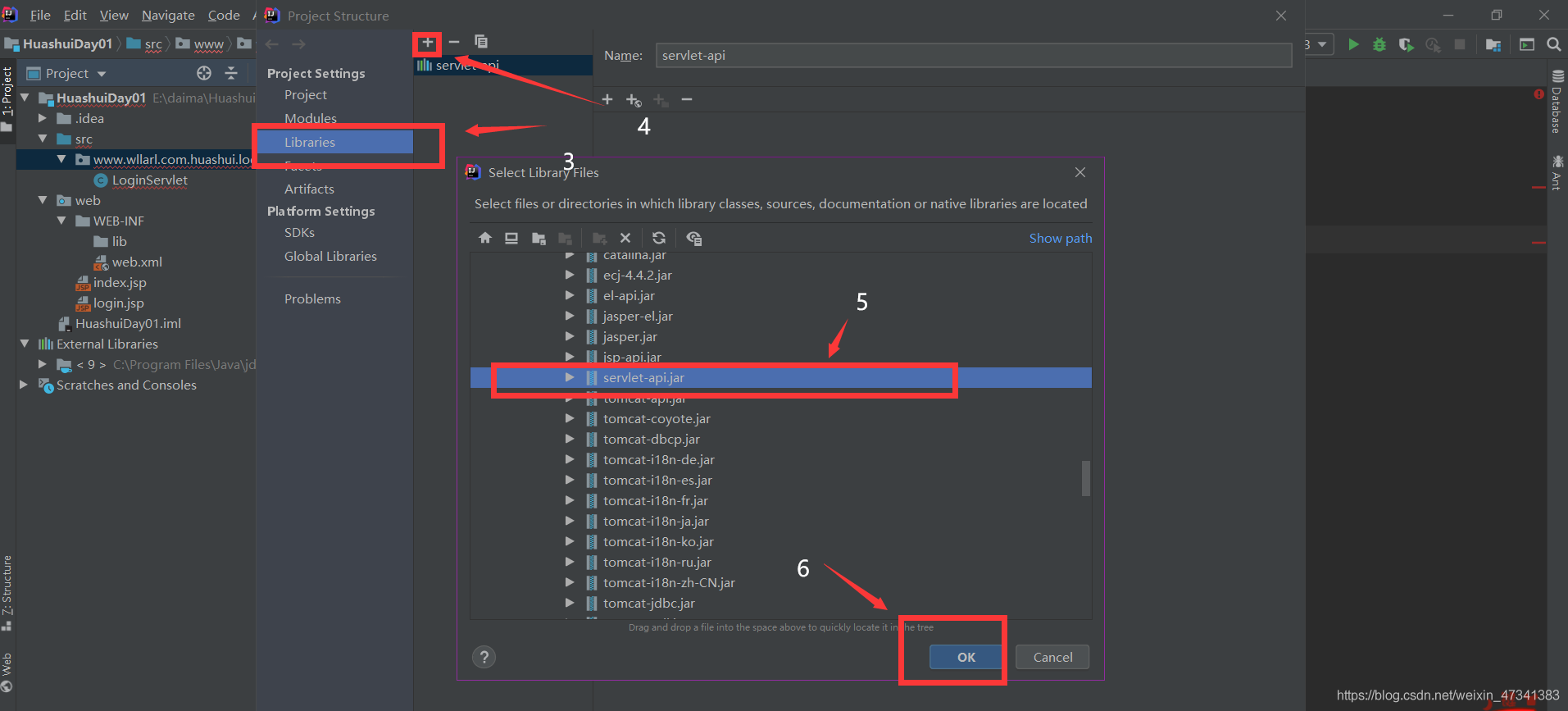Click the file tree scrollbar thumb
This screenshot has height=711, width=1568.
[x=1086, y=478]
